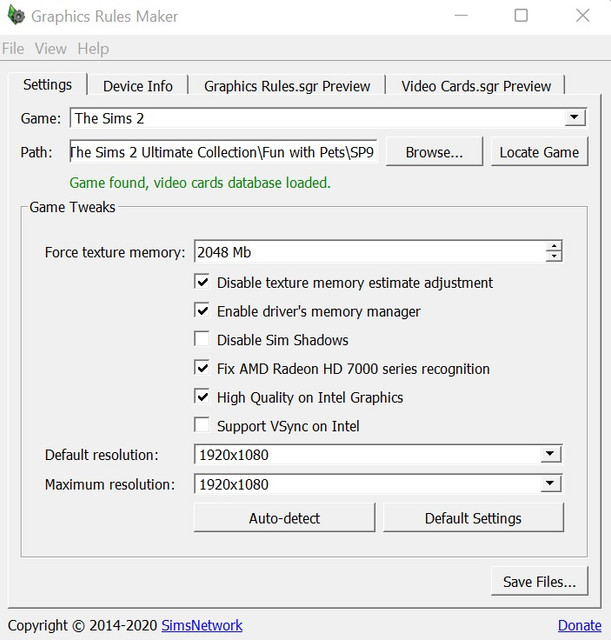Screen dimensions: 611x640
Task: Open the File menu
Action: (13, 49)
